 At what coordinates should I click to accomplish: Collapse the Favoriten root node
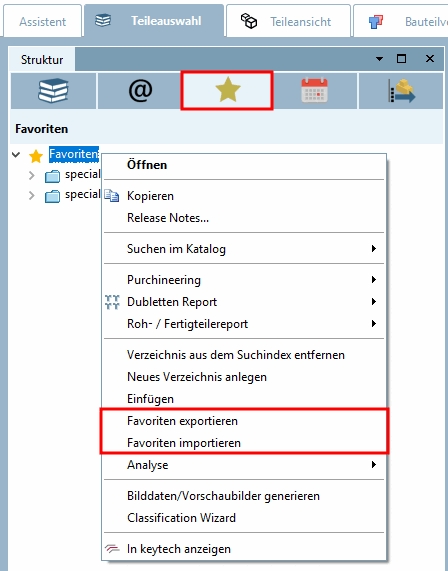16,154
